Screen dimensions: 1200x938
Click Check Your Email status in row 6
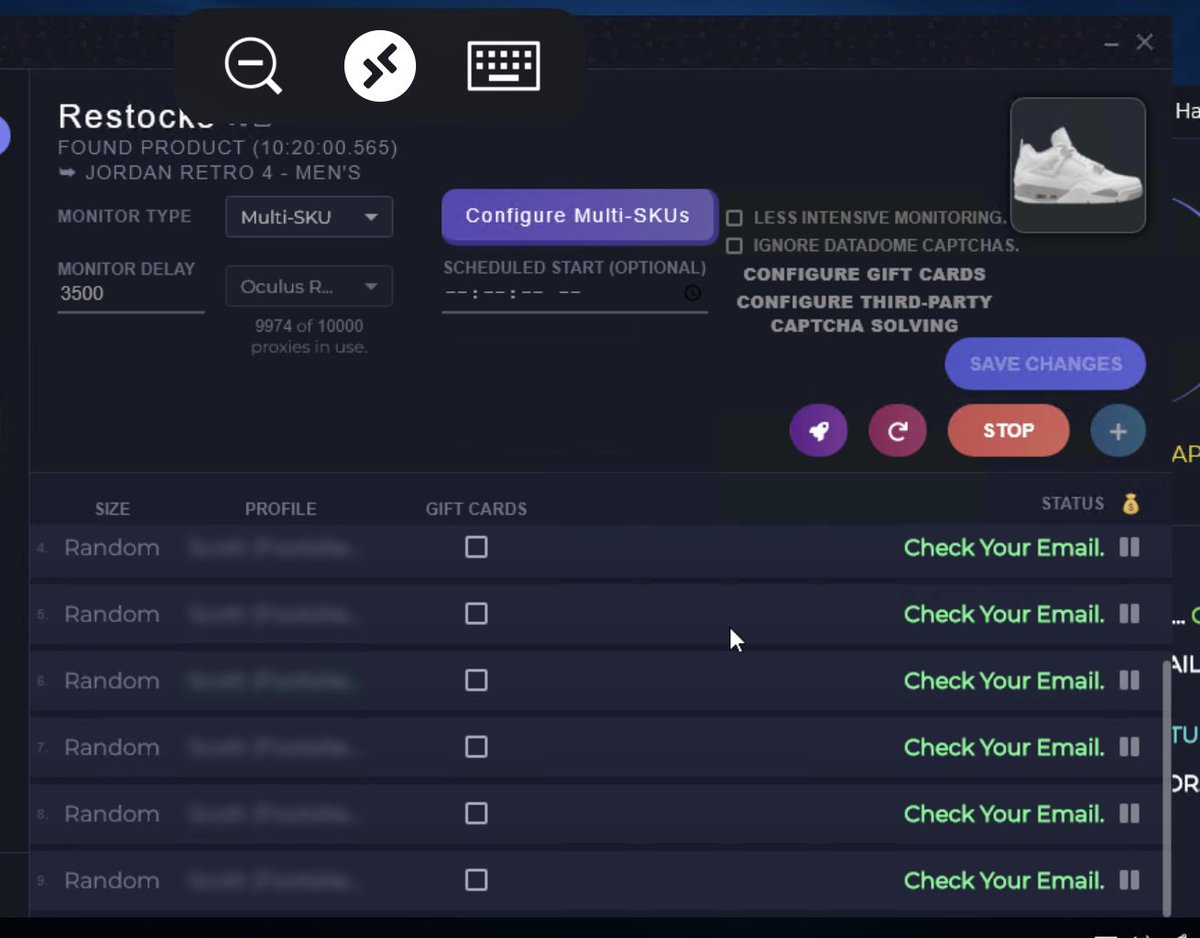tap(1004, 680)
